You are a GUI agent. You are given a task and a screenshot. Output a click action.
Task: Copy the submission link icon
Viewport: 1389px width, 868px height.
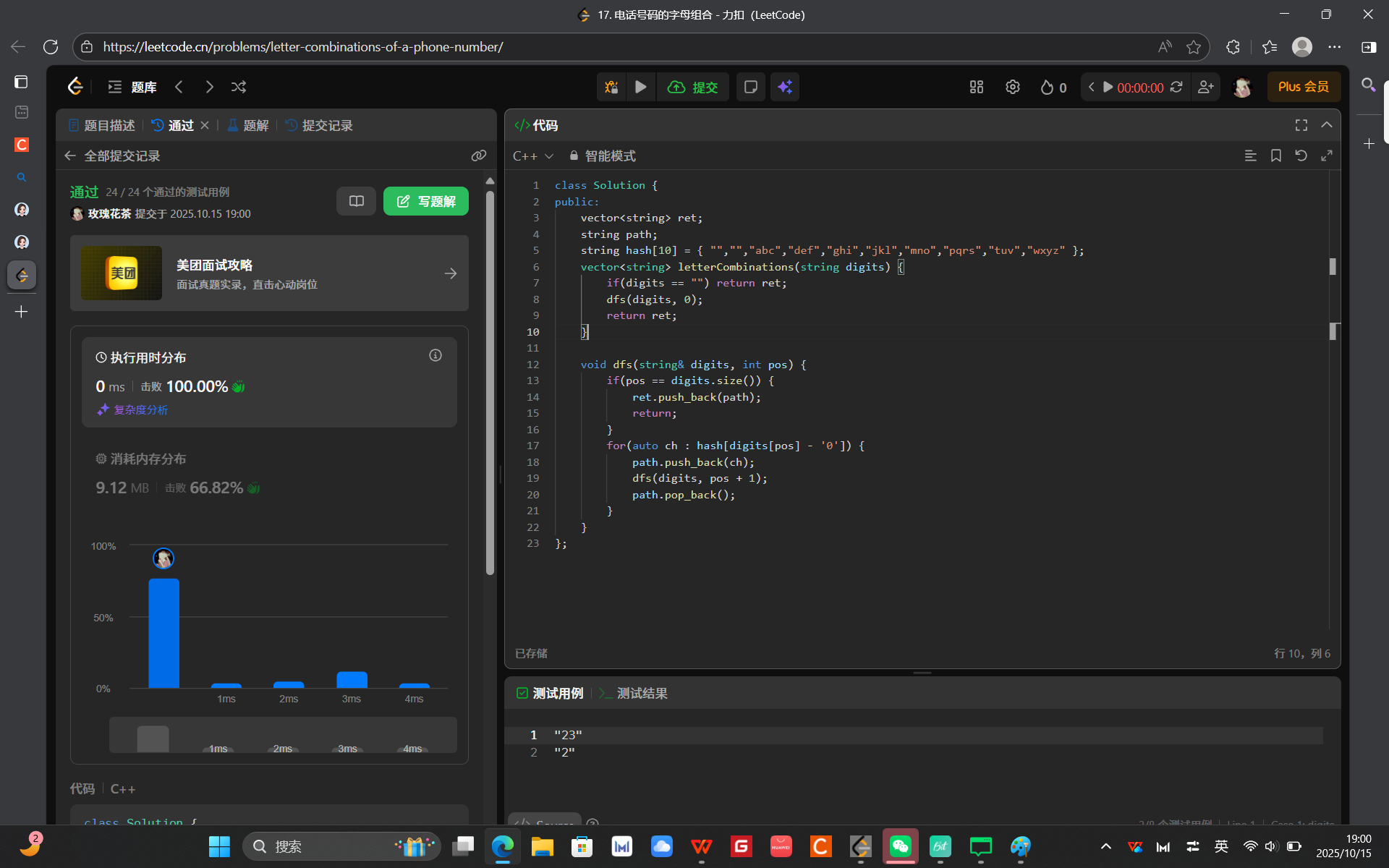(478, 156)
